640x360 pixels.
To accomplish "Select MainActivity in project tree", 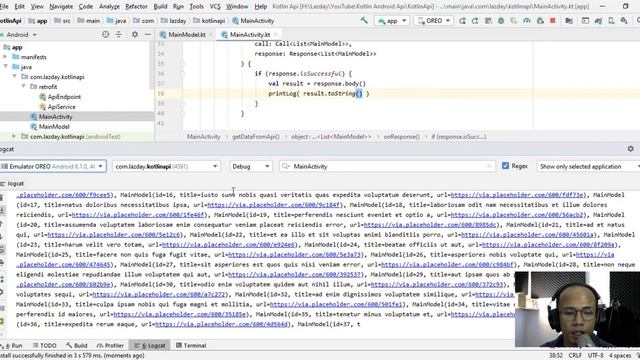I will (x=55, y=117).
